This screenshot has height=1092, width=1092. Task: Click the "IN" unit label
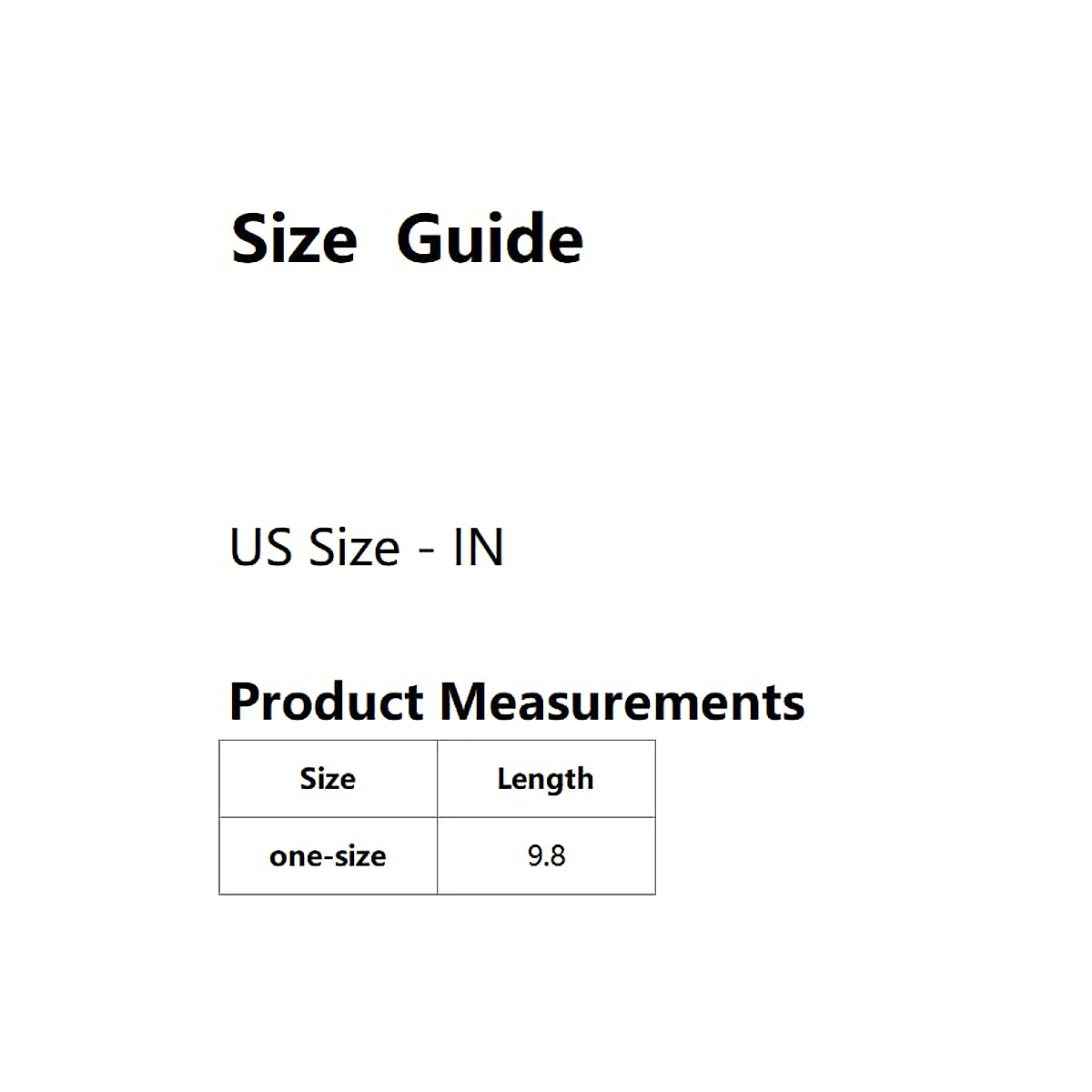pyautogui.click(x=478, y=548)
